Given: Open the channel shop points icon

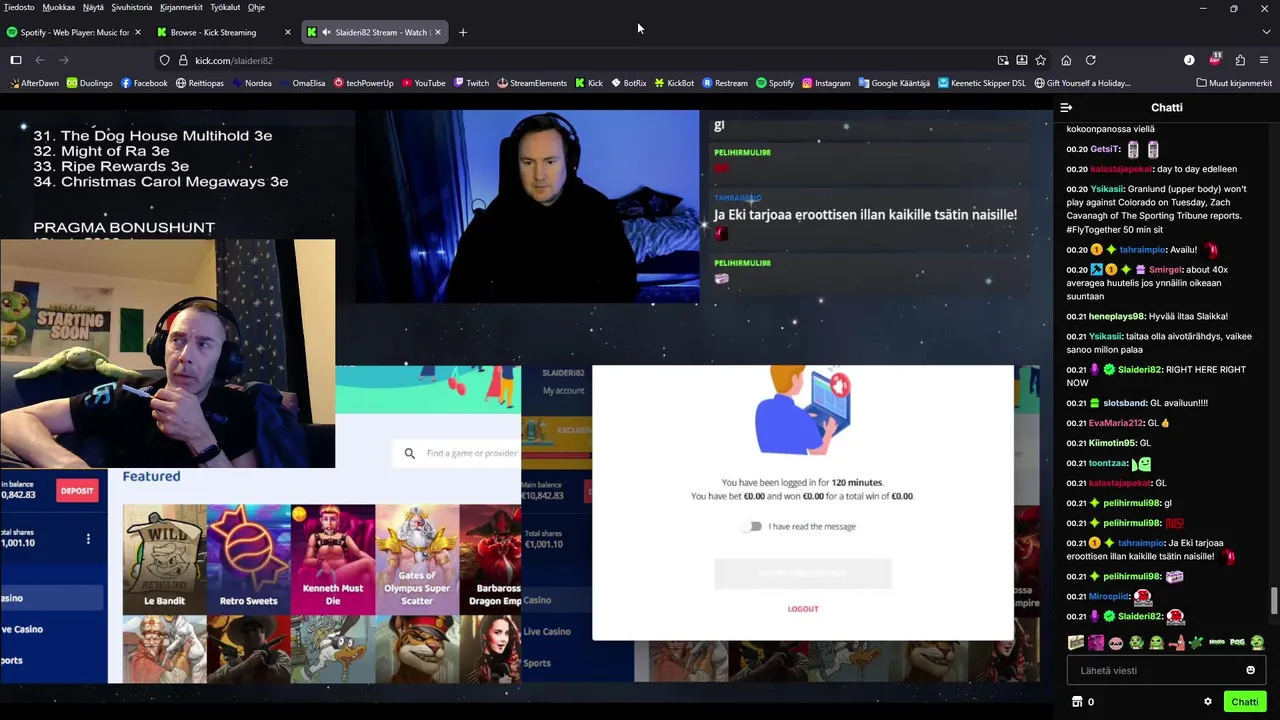Looking at the screenshot, I should [x=1077, y=702].
